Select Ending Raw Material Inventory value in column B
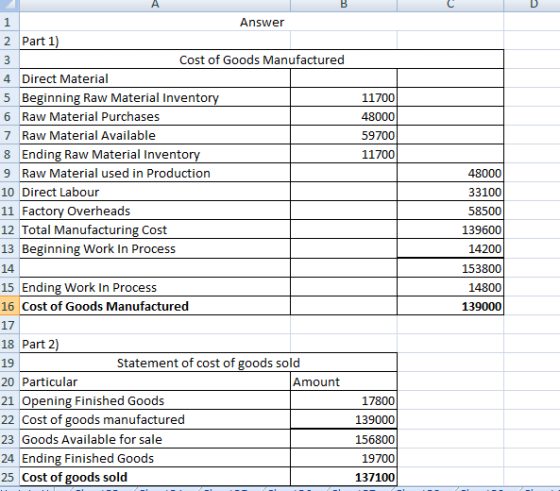 [x=344, y=154]
